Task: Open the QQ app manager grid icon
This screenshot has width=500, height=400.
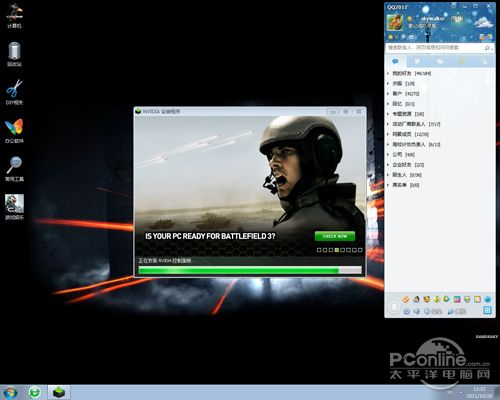Action: (487, 311)
